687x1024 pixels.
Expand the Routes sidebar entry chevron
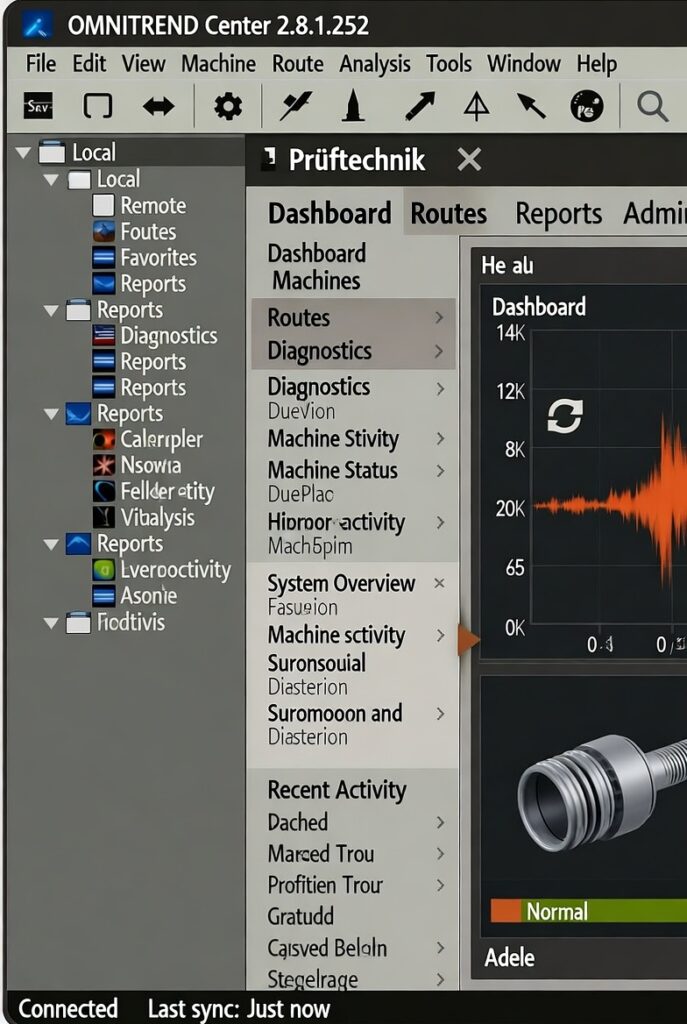[439, 318]
